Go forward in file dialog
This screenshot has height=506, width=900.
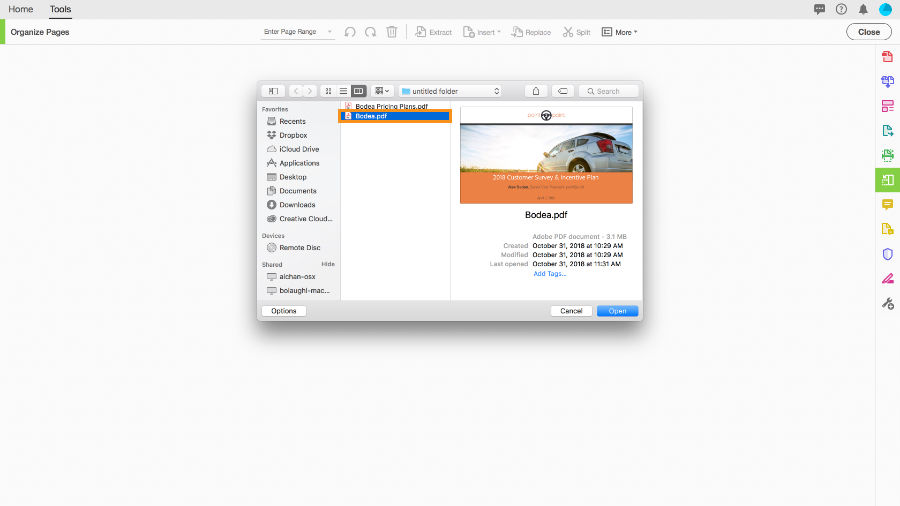point(309,91)
